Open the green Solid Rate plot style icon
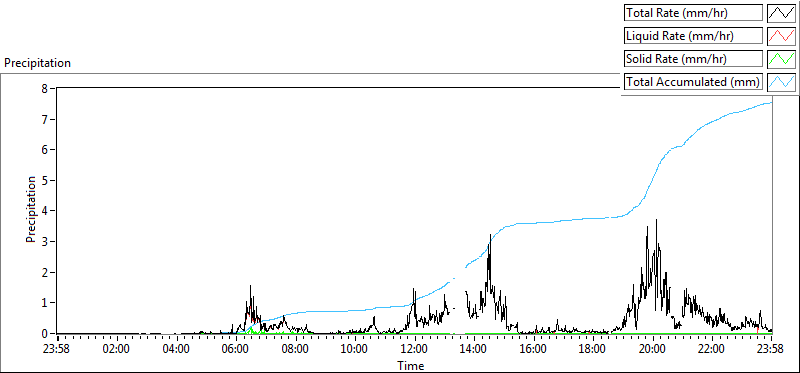The height and width of the screenshot is (373, 800). coord(782,59)
